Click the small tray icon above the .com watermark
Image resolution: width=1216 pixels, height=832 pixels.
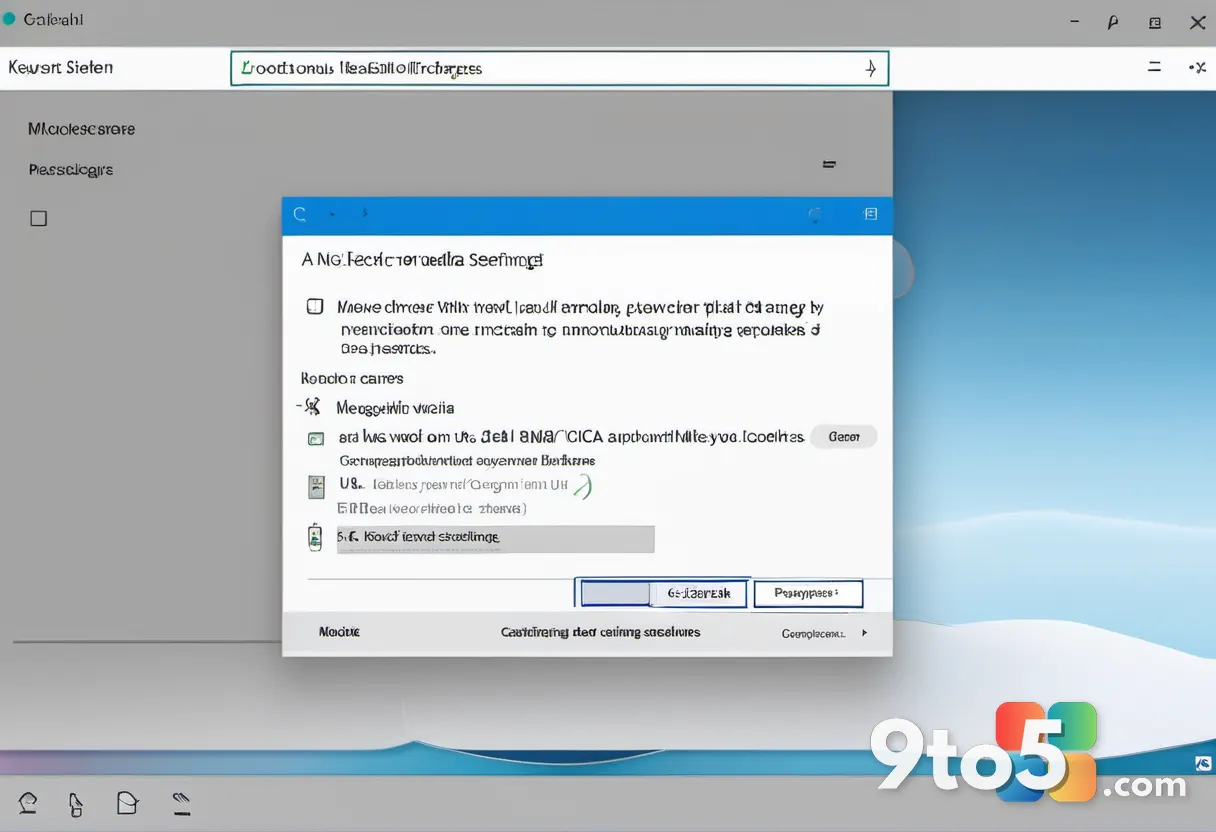point(1204,763)
